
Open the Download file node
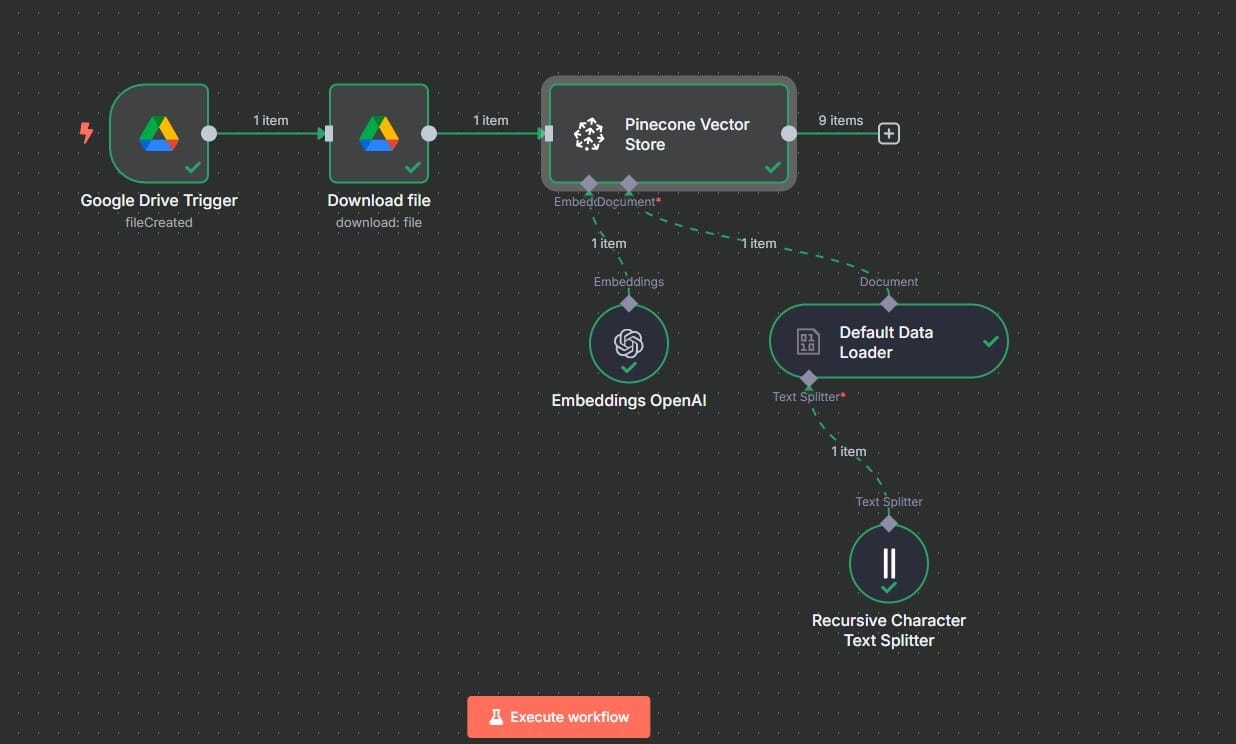(x=379, y=133)
